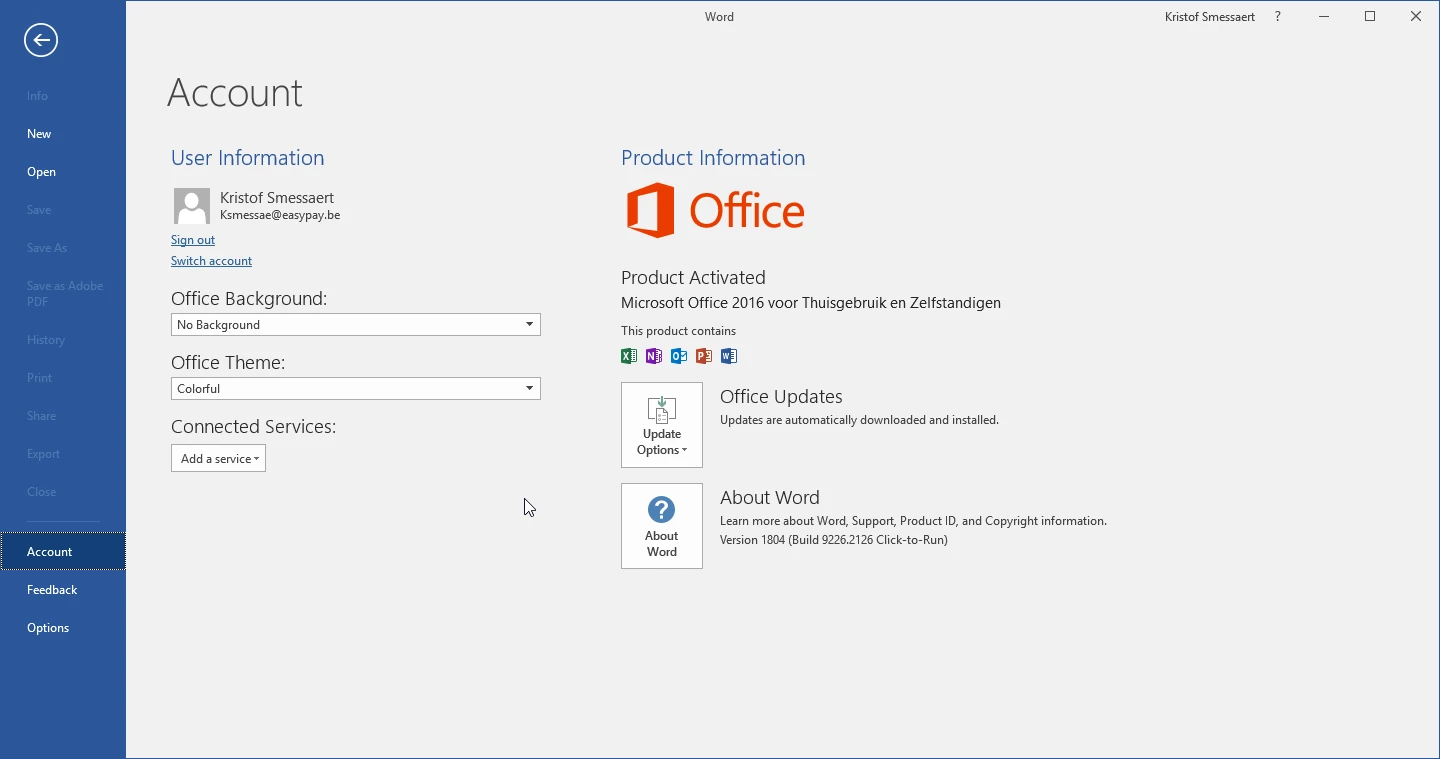Image resolution: width=1440 pixels, height=759 pixels.
Task: Click the Connected Services label
Action: (x=253, y=427)
